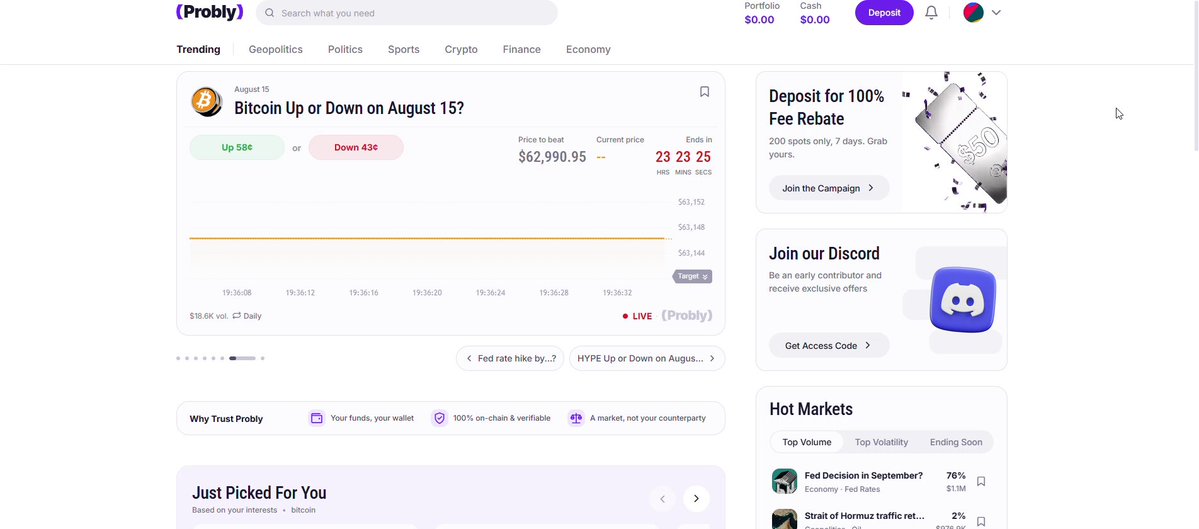
Task: Open the Economy category
Action: pyautogui.click(x=588, y=50)
